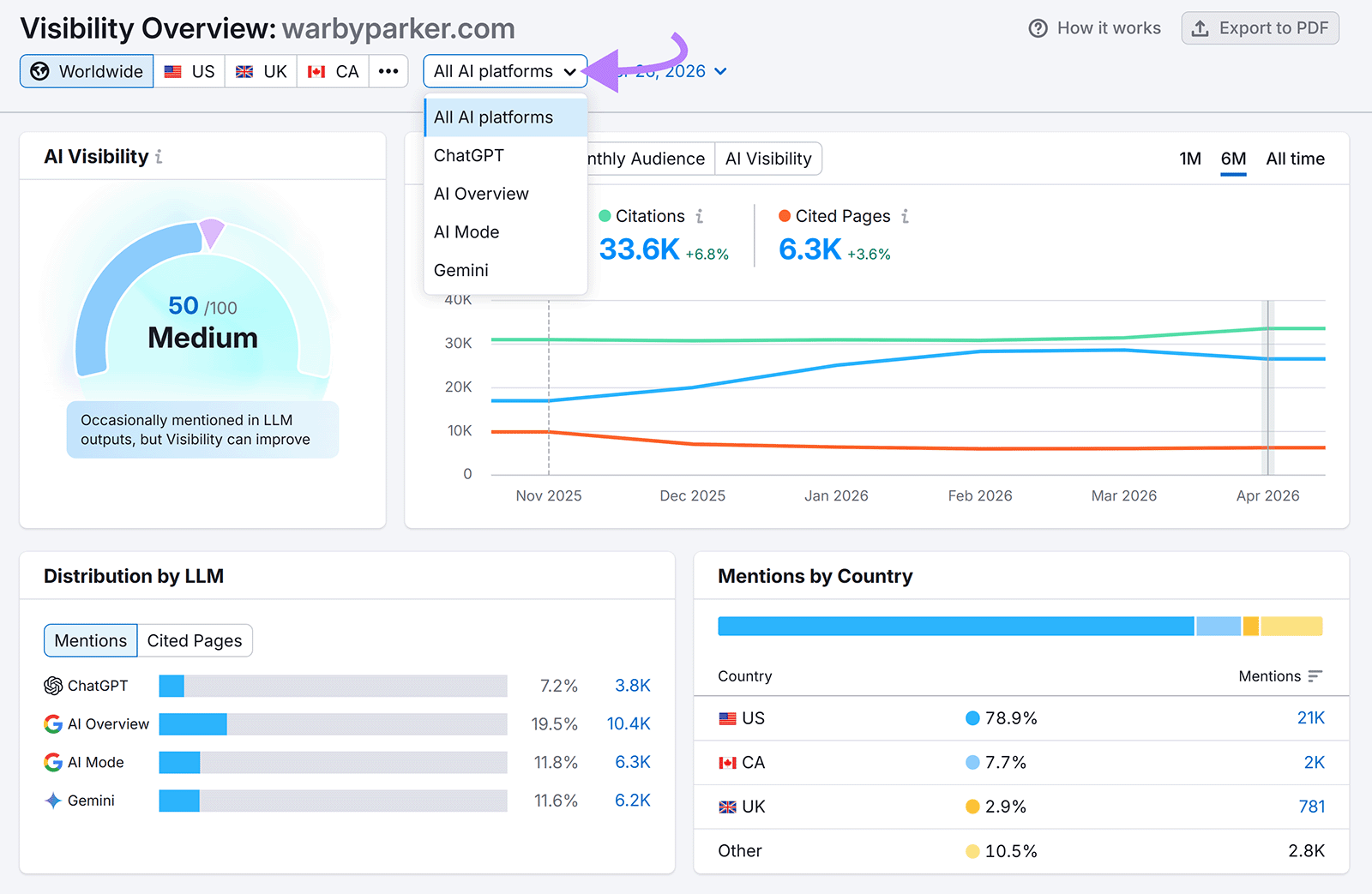
Task: Open AI Overview 10.4K mentions link
Action: click(629, 724)
